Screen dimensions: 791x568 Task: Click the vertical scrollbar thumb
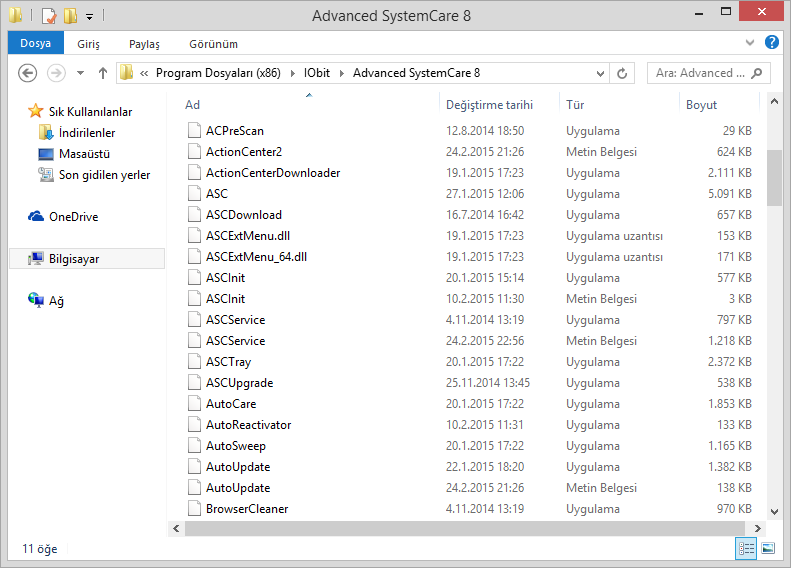pyautogui.click(x=774, y=176)
